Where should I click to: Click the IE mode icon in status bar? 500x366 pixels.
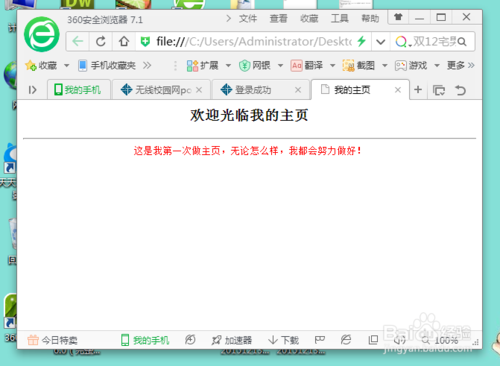tap(346, 340)
